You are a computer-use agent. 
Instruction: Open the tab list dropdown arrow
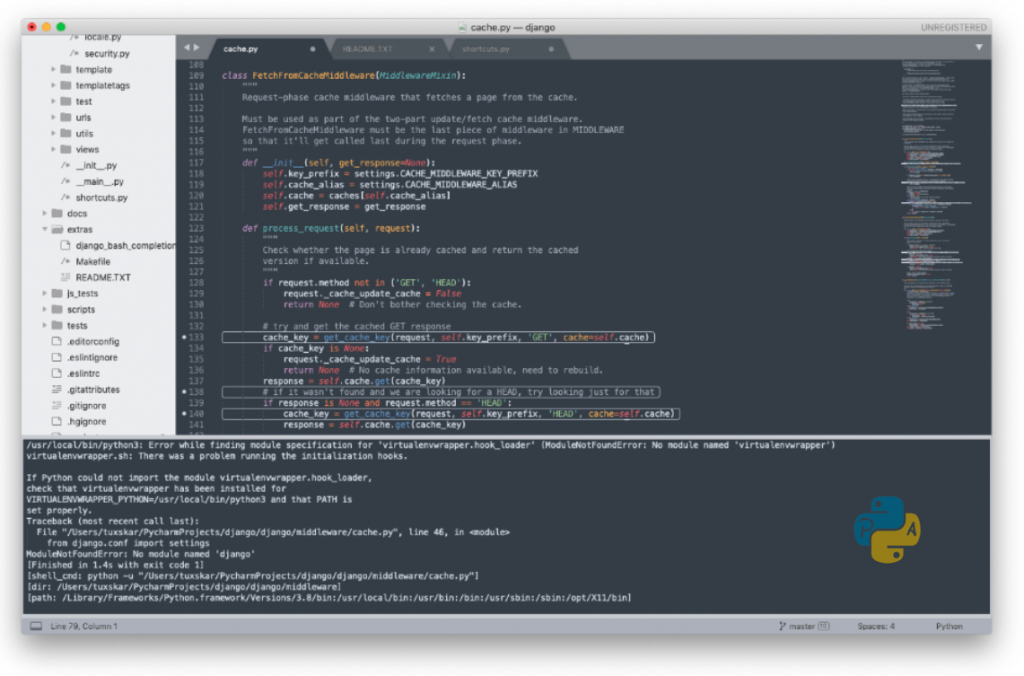[x=978, y=47]
